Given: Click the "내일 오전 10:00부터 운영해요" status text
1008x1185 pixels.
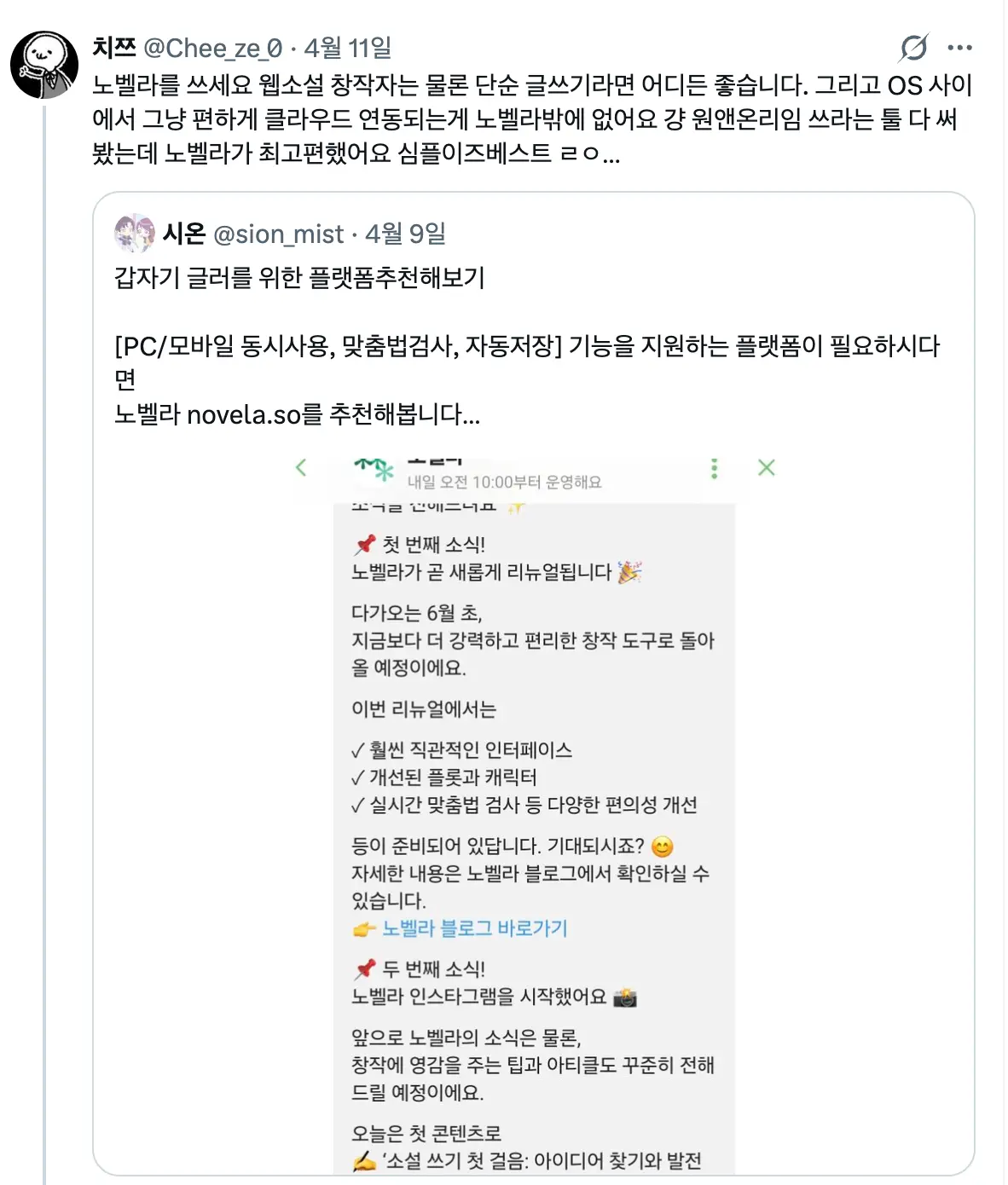Looking at the screenshot, I should [504, 483].
